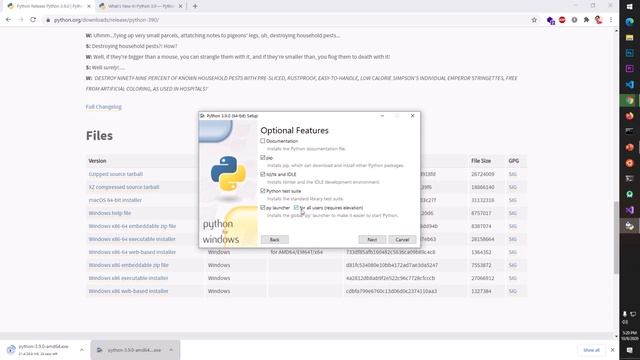Open macOS 64-bit installer link
The height and width of the screenshot is (360, 640).
[115, 200]
